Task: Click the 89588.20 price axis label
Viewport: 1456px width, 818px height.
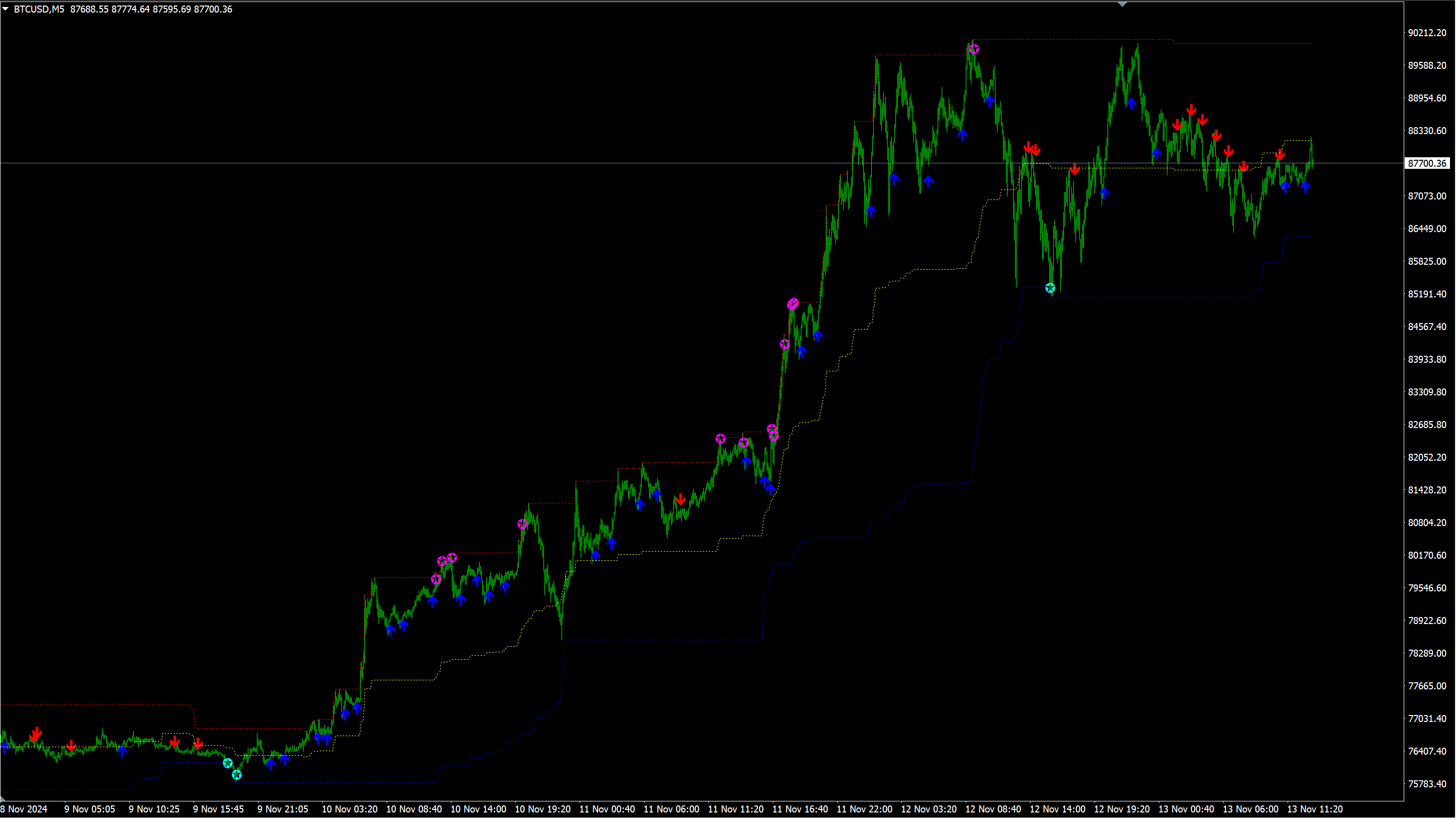Action: pyautogui.click(x=1427, y=65)
